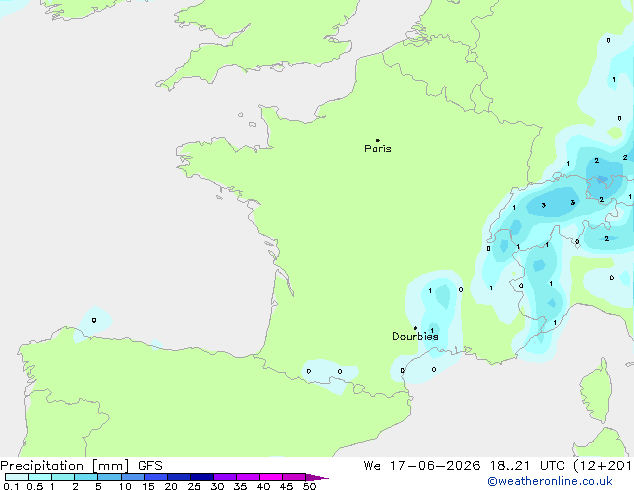Click the '25' legend scale label

[194, 486]
